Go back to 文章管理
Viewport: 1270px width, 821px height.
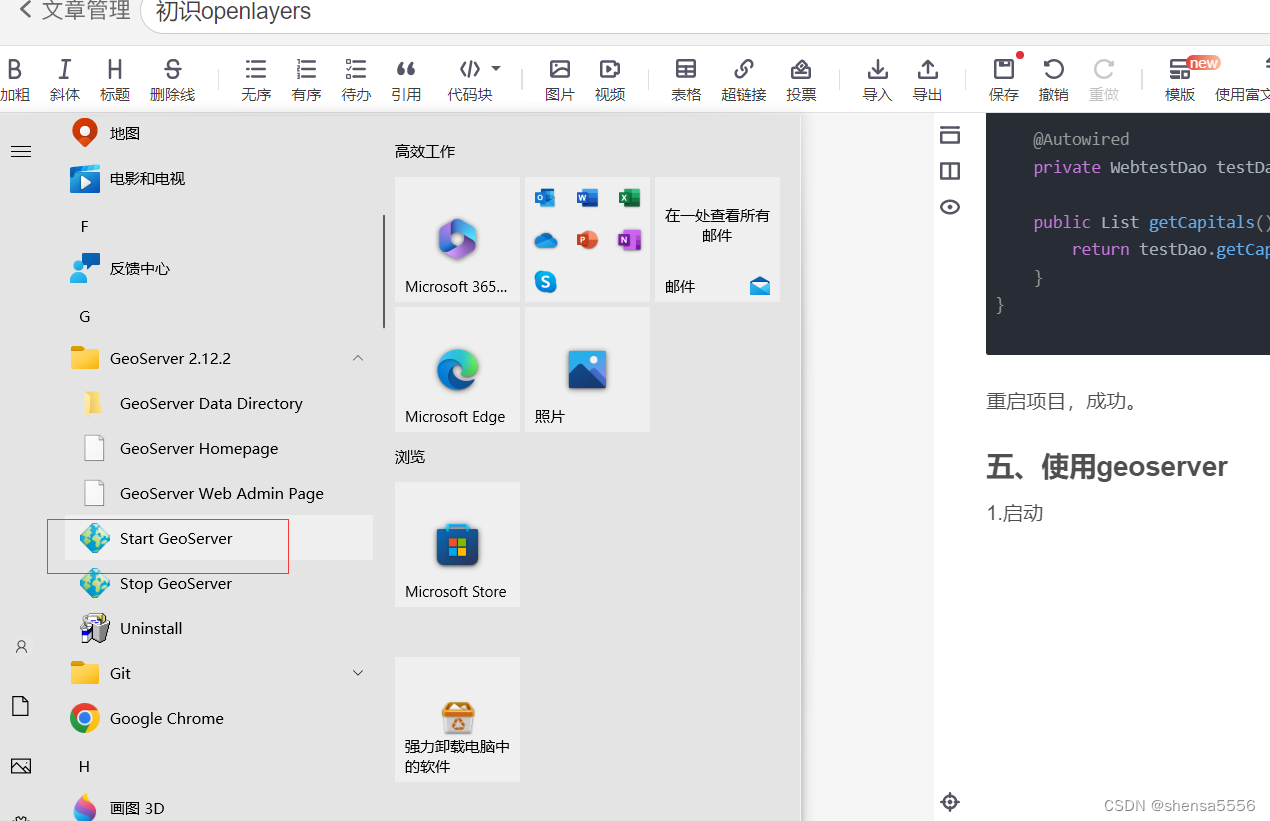point(72,11)
